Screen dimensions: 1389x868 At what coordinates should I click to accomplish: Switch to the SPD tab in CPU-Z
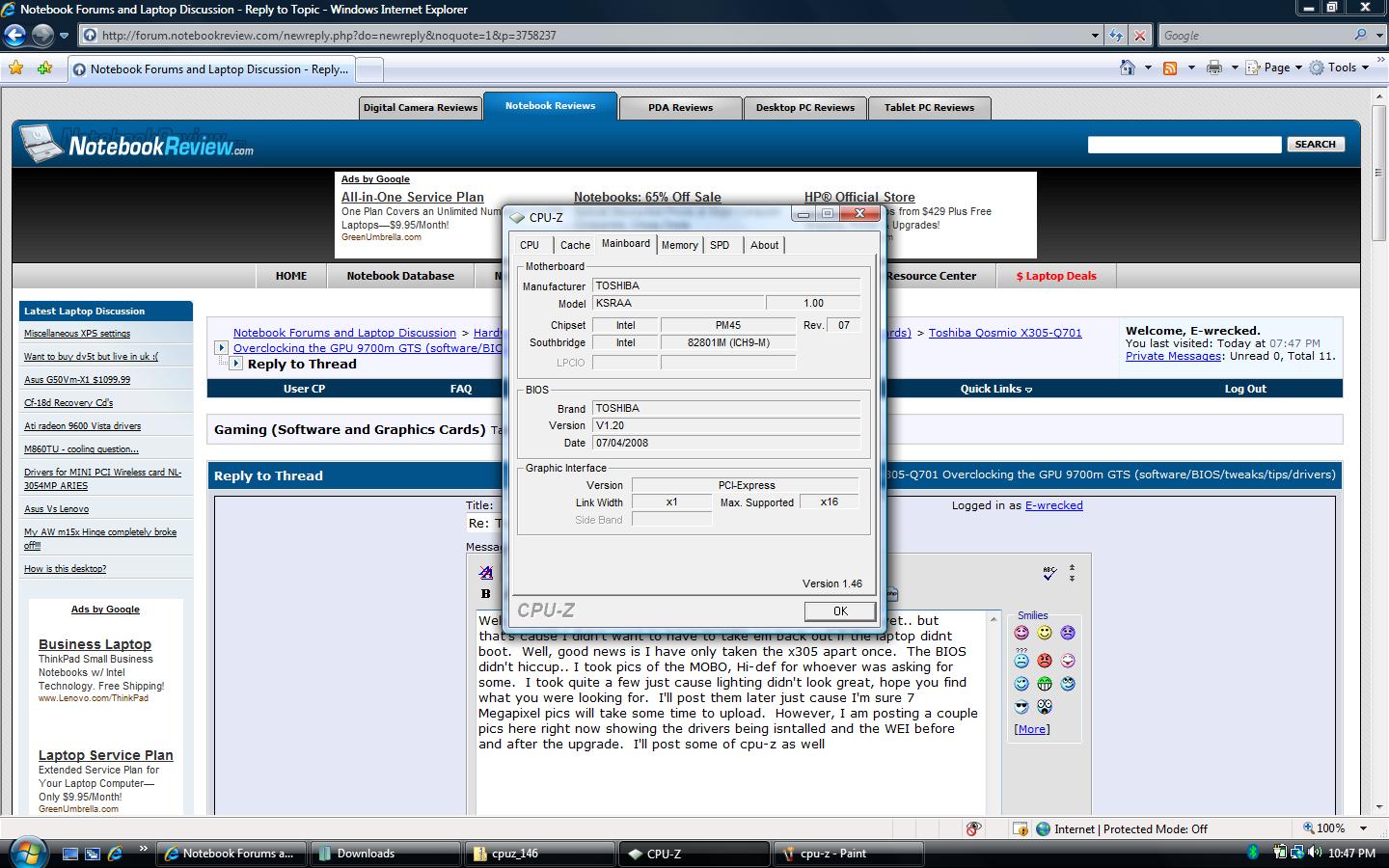[x=720, y=245]
